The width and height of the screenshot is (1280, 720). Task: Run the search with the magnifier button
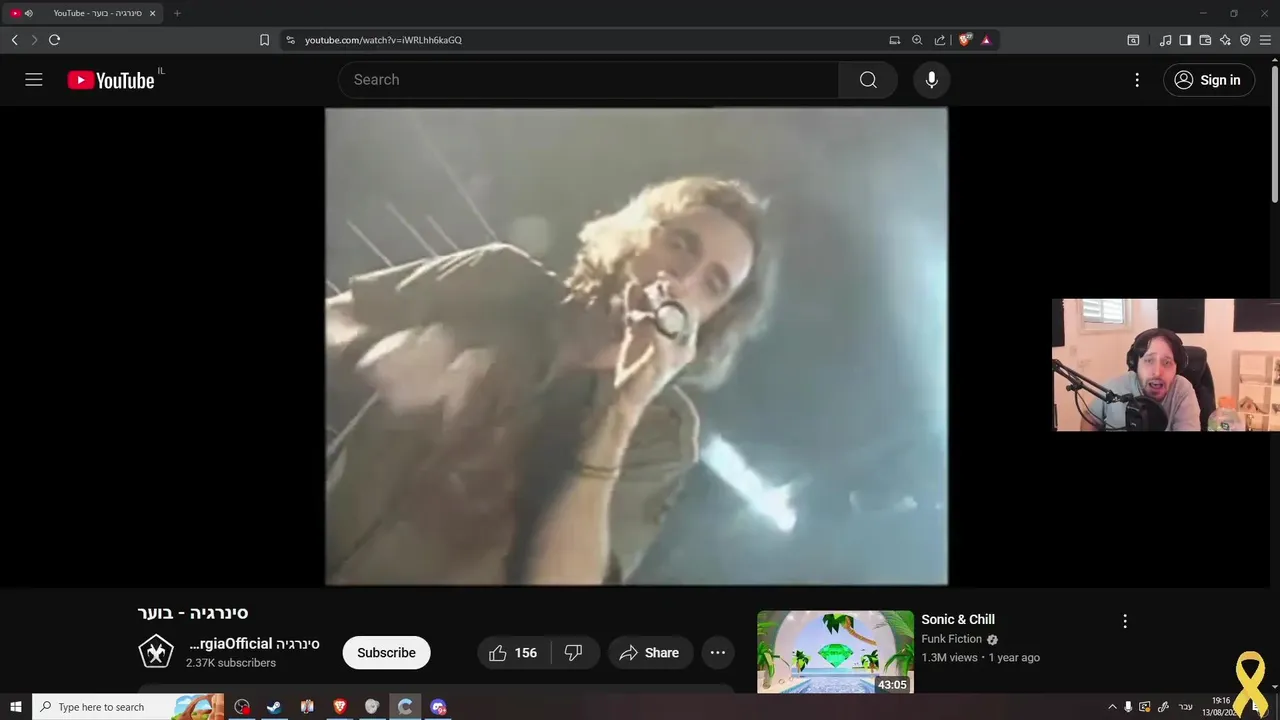pyautogui.click(x=868, y=80)
